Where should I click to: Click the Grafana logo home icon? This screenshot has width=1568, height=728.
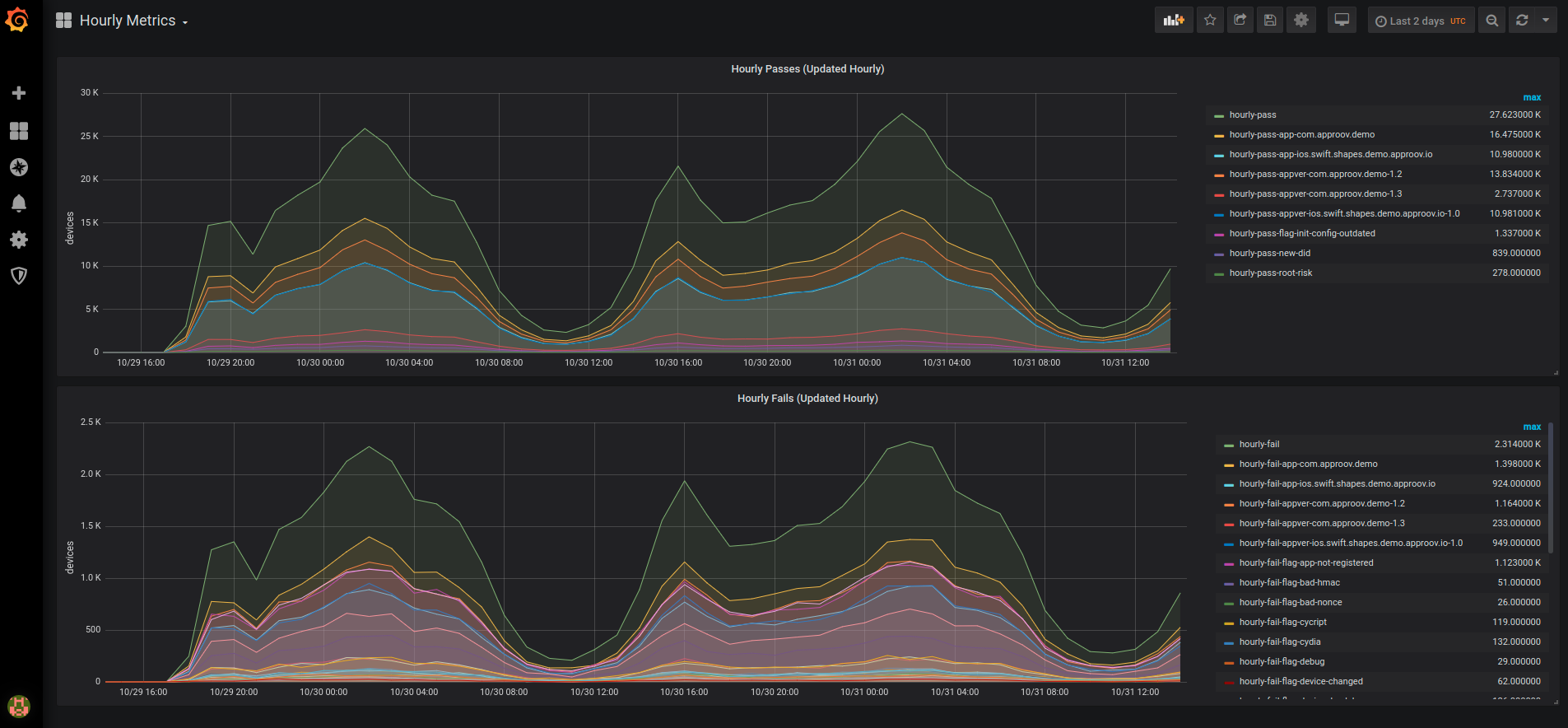tap(17, 20)
